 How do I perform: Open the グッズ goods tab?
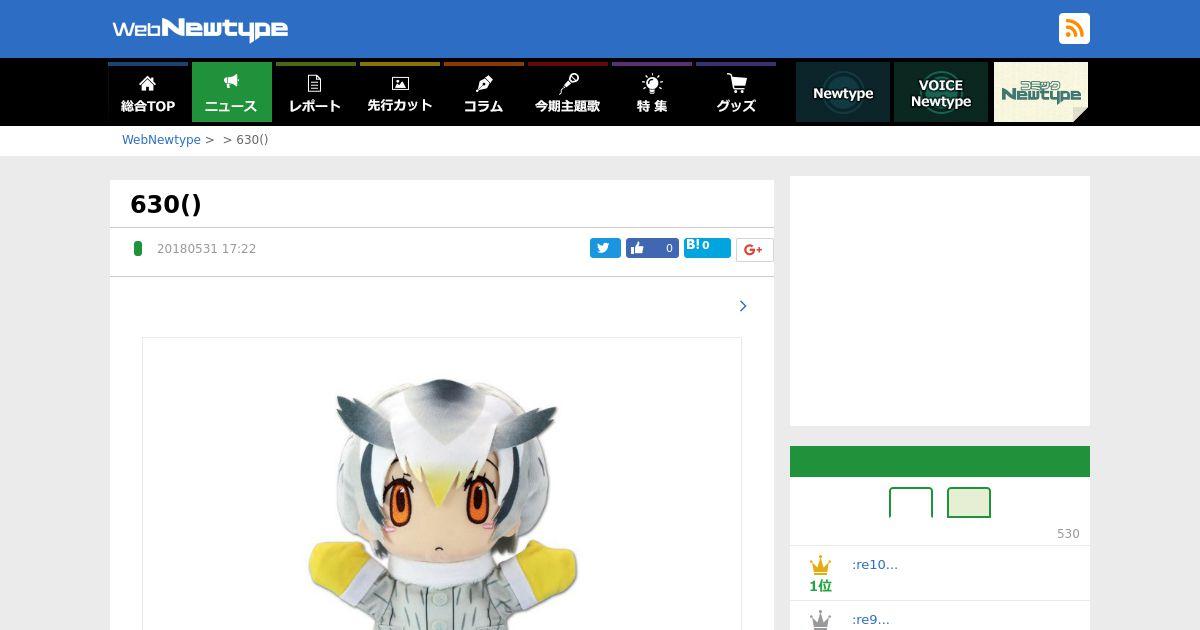tap(736, 92)
